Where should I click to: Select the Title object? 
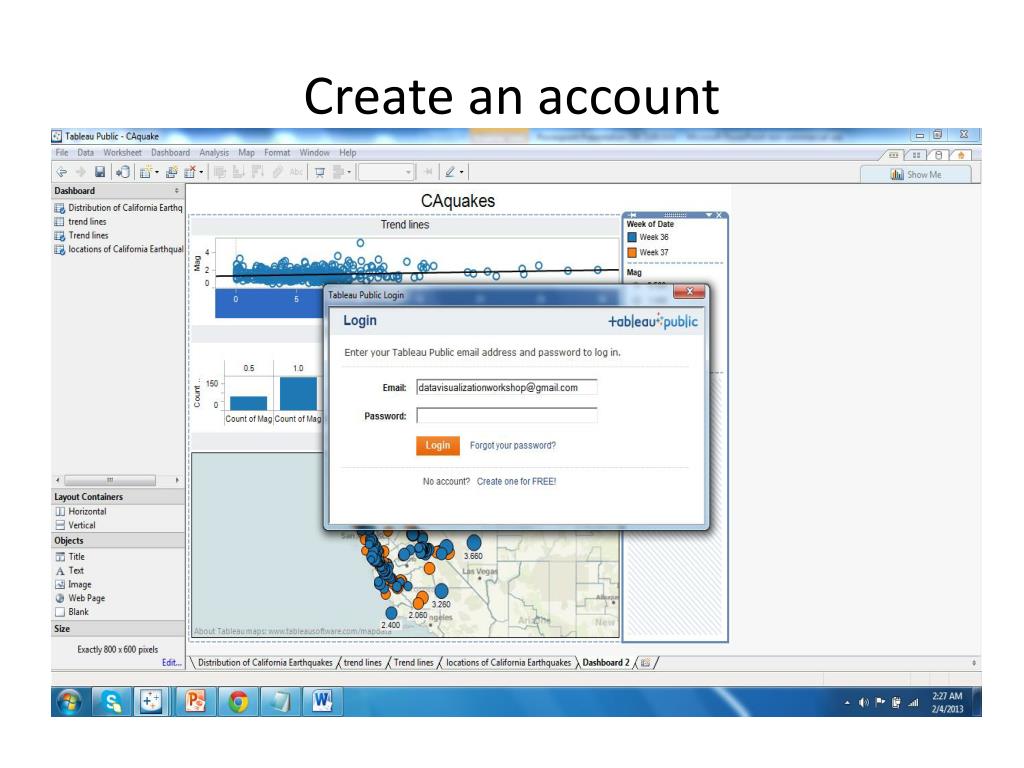click(70, 556)
